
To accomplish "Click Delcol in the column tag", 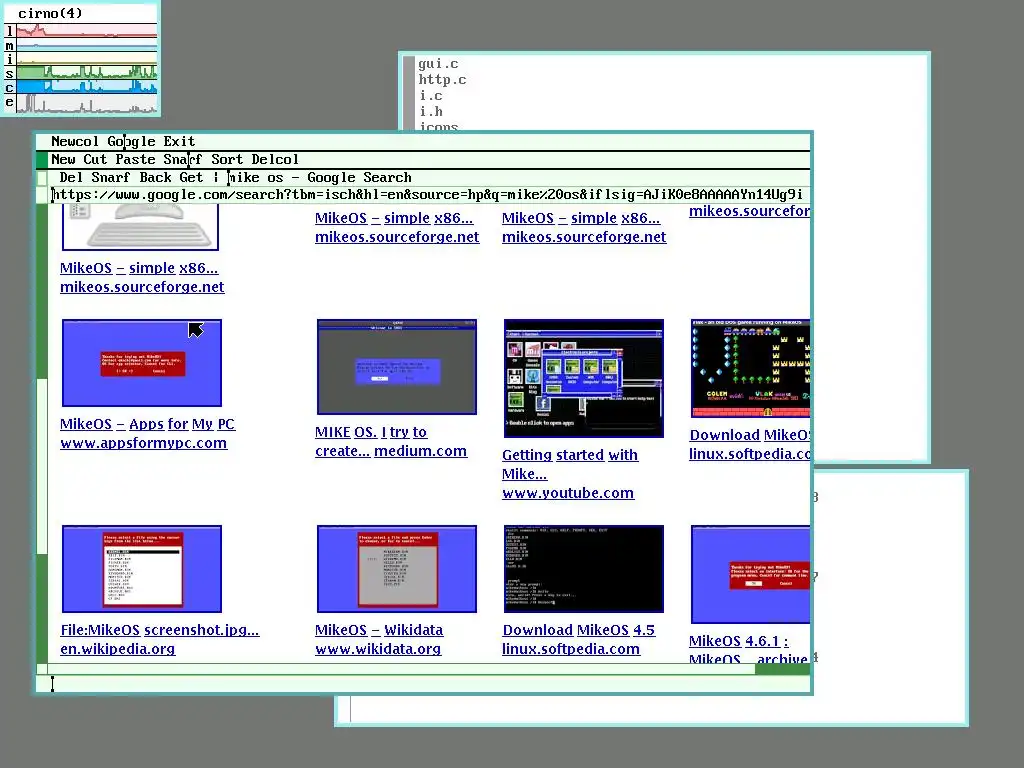I will 275,159.
